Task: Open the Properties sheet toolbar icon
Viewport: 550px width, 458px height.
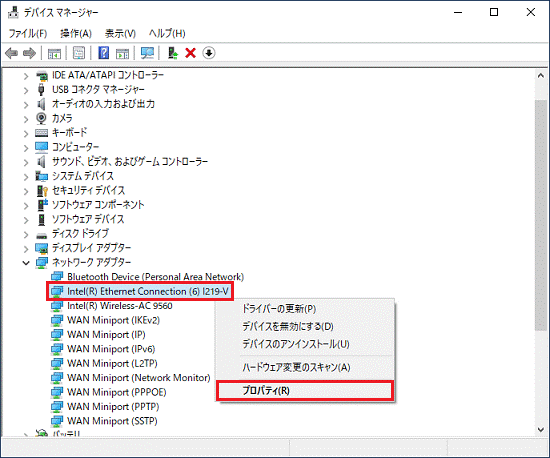Action: coord(79,53)
